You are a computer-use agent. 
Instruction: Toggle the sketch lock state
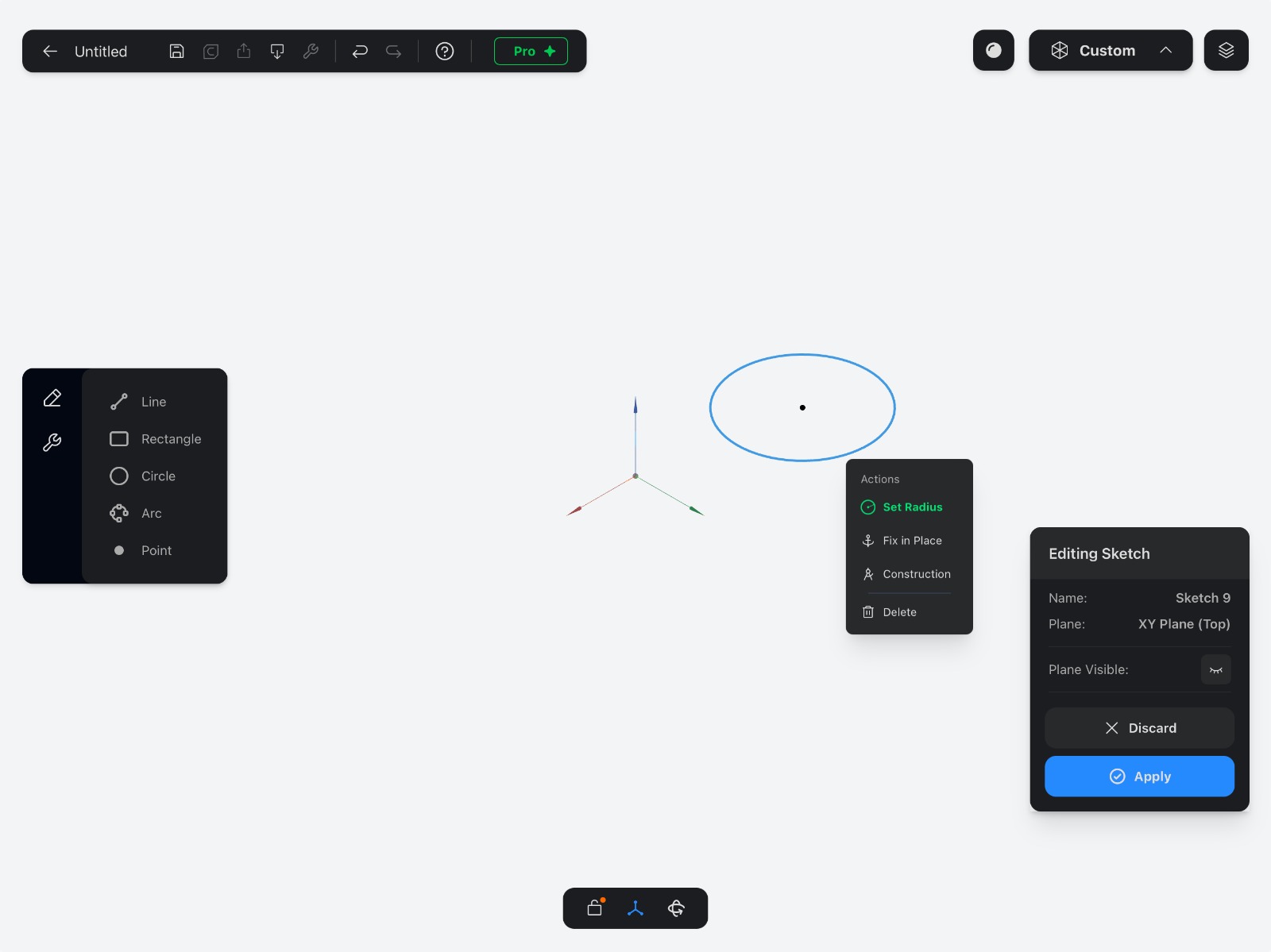pos(593,908)
